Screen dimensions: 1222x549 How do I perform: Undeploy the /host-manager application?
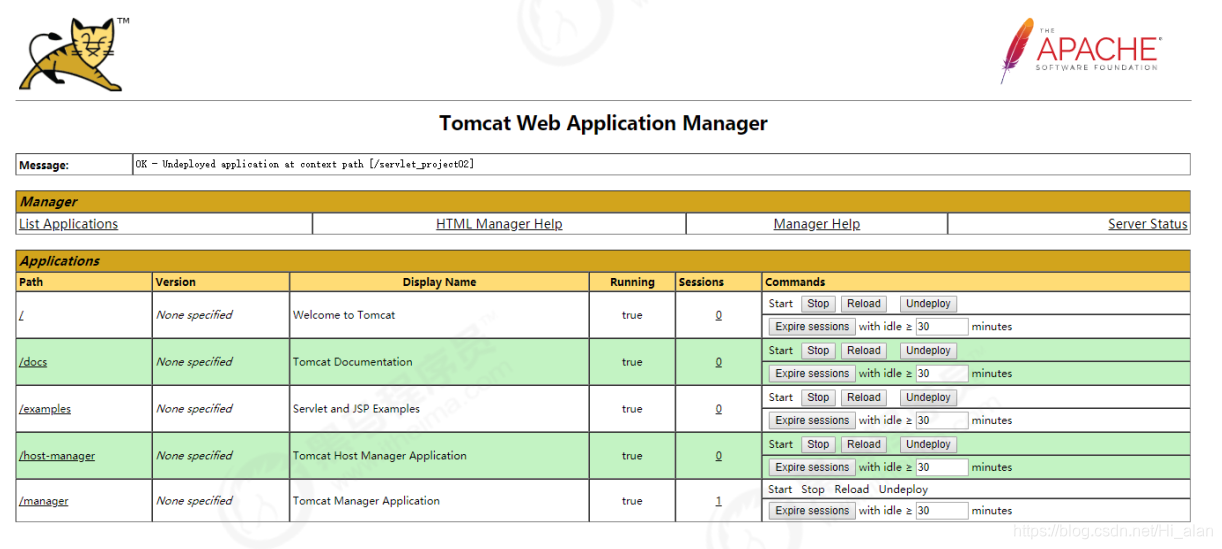coord(928,445)
